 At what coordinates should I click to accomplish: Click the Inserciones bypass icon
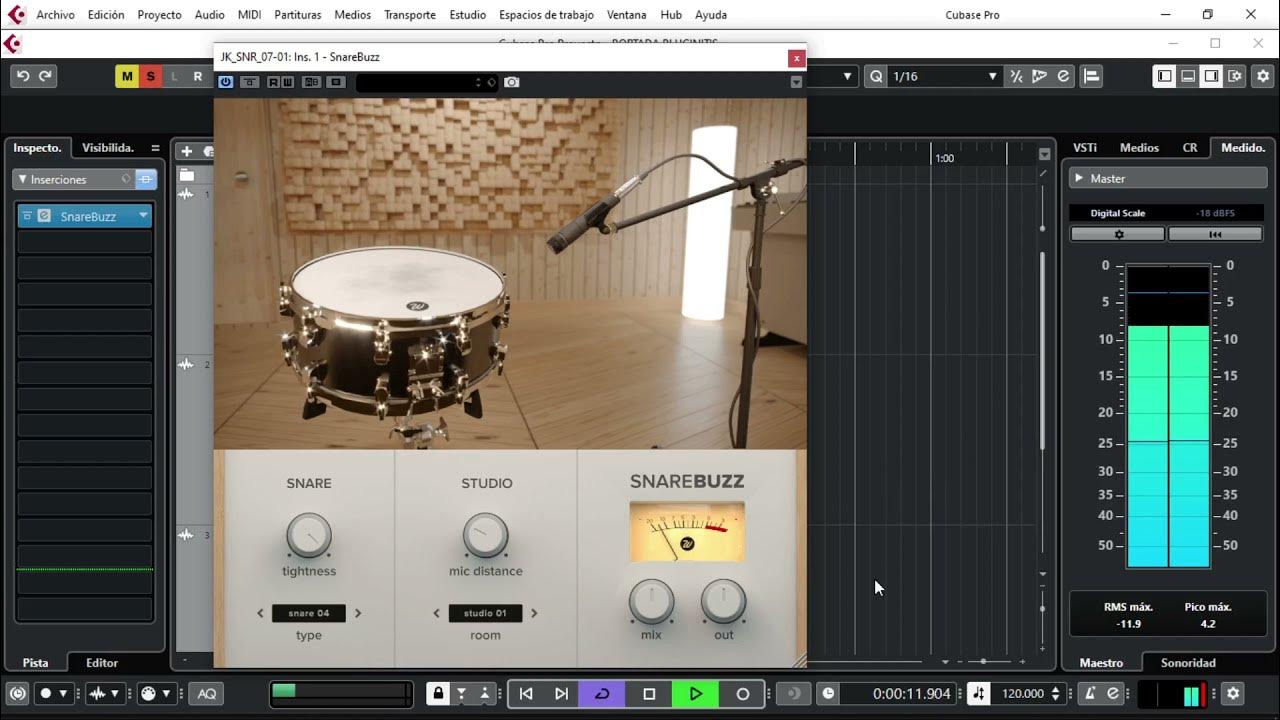146,179
